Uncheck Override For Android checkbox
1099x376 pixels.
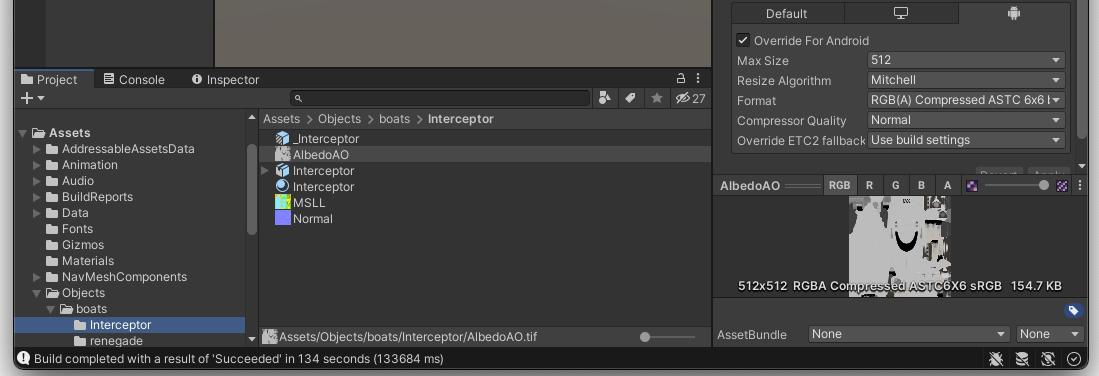click(x=743, y=40)
